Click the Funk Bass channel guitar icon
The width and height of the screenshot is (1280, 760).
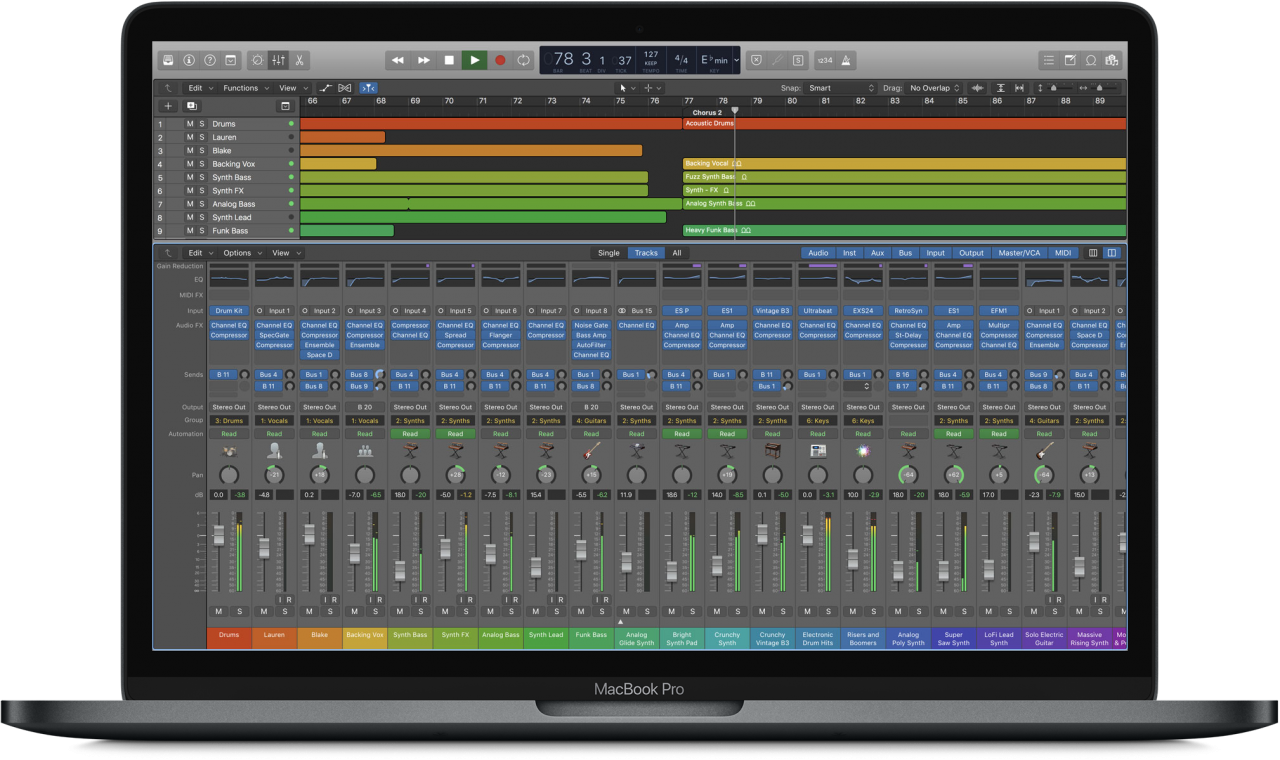[x=591, y=452]
